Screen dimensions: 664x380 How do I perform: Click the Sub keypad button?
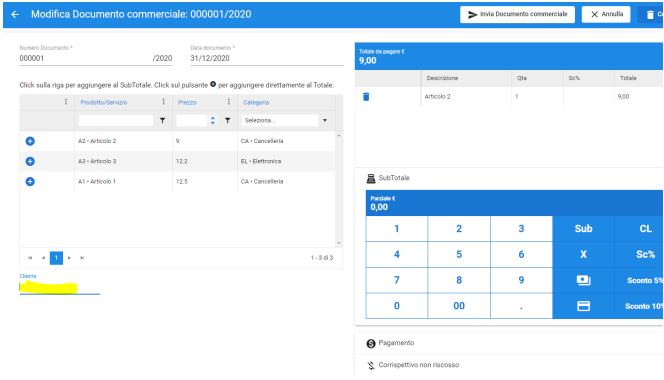pos(584,229)
